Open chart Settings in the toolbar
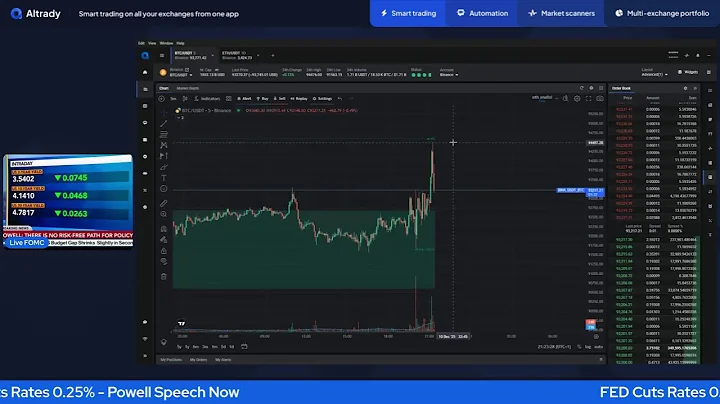This screenshot has height=404, width=720. click(x=322, y=99)
